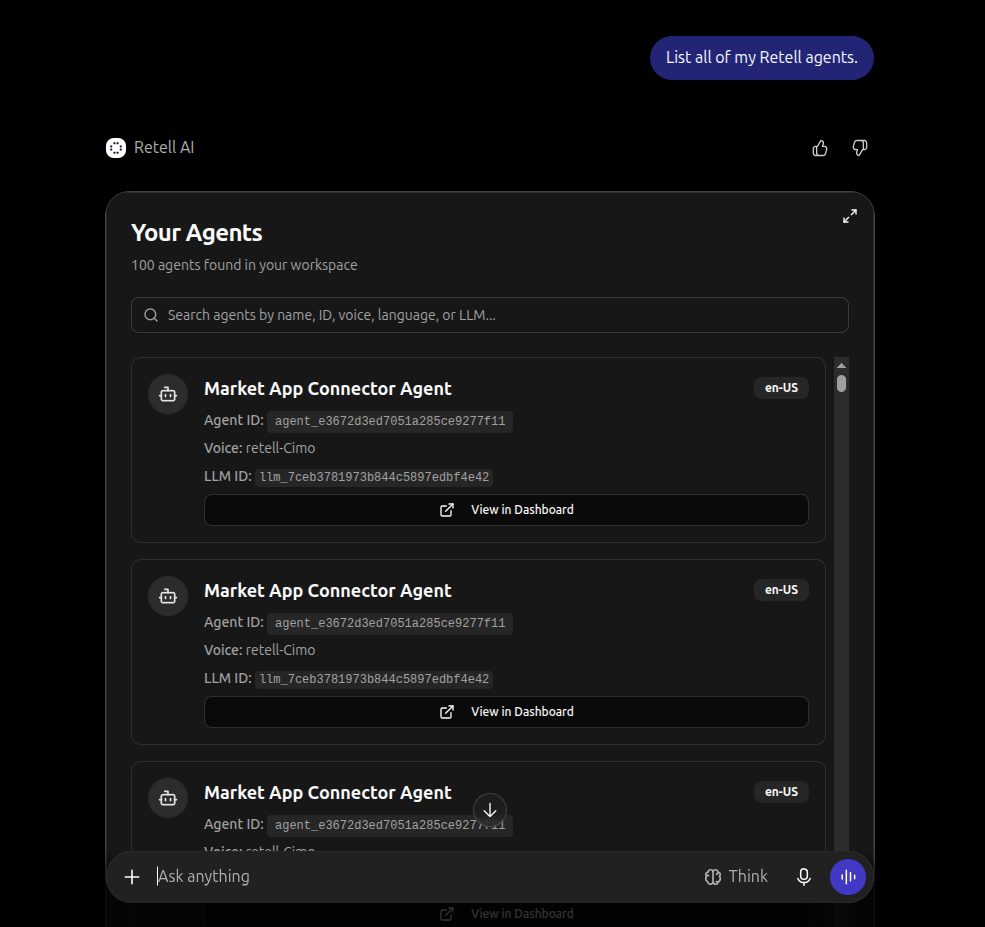Click the en-US badge on the second agent
This screenshot has height=927, width=985.
[x=781, y=590]
